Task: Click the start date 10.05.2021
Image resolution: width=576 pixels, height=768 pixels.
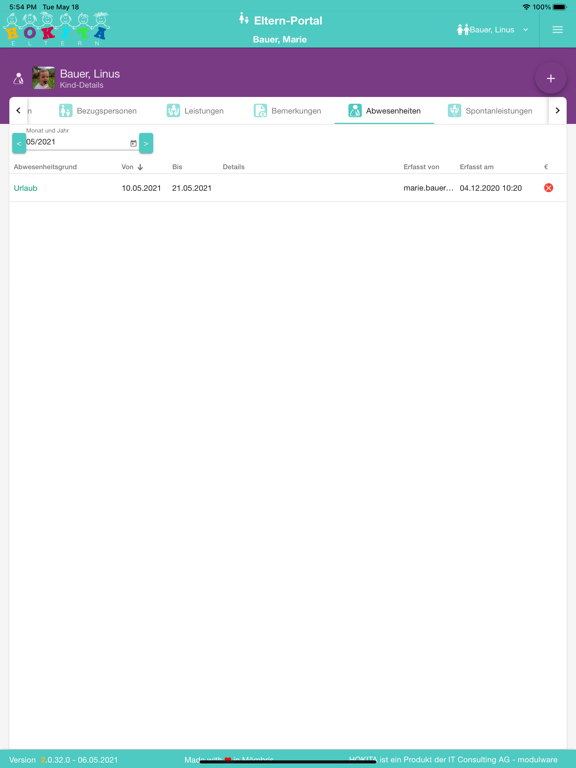Action: point(141,188)
